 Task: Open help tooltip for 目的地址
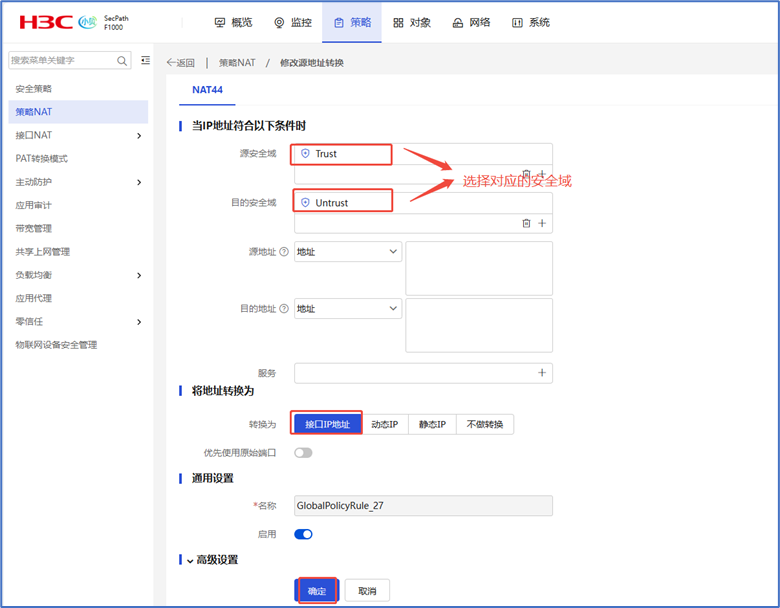click(x=284, y=308)
